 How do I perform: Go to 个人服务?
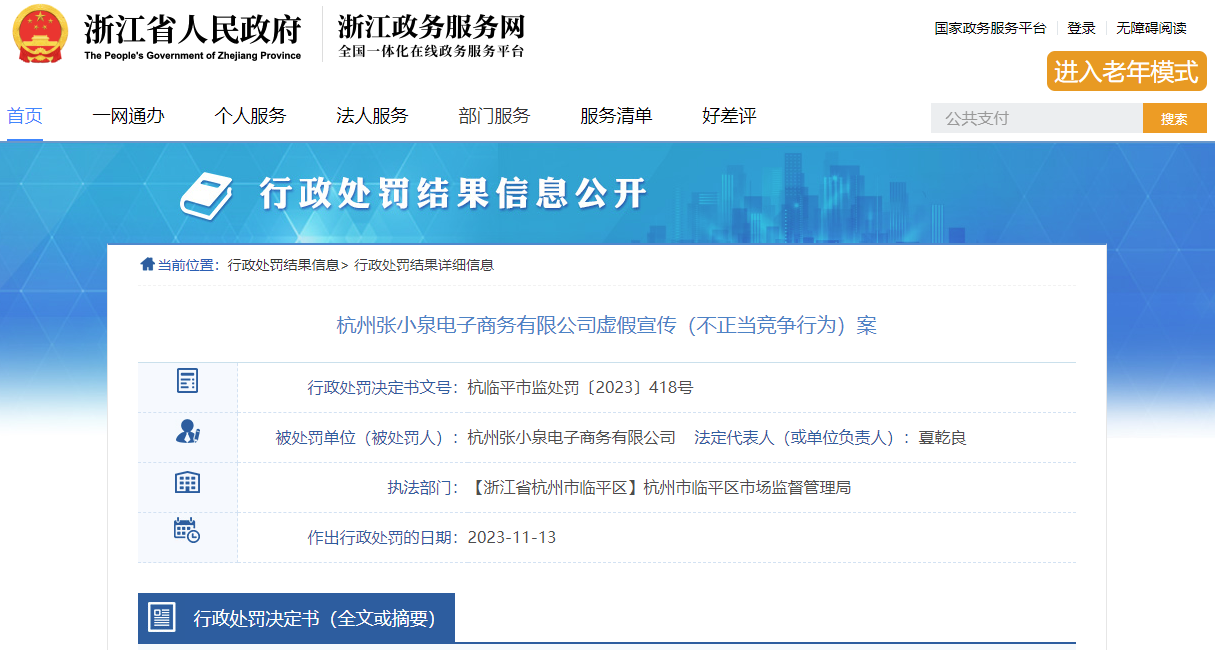[250, 116]
